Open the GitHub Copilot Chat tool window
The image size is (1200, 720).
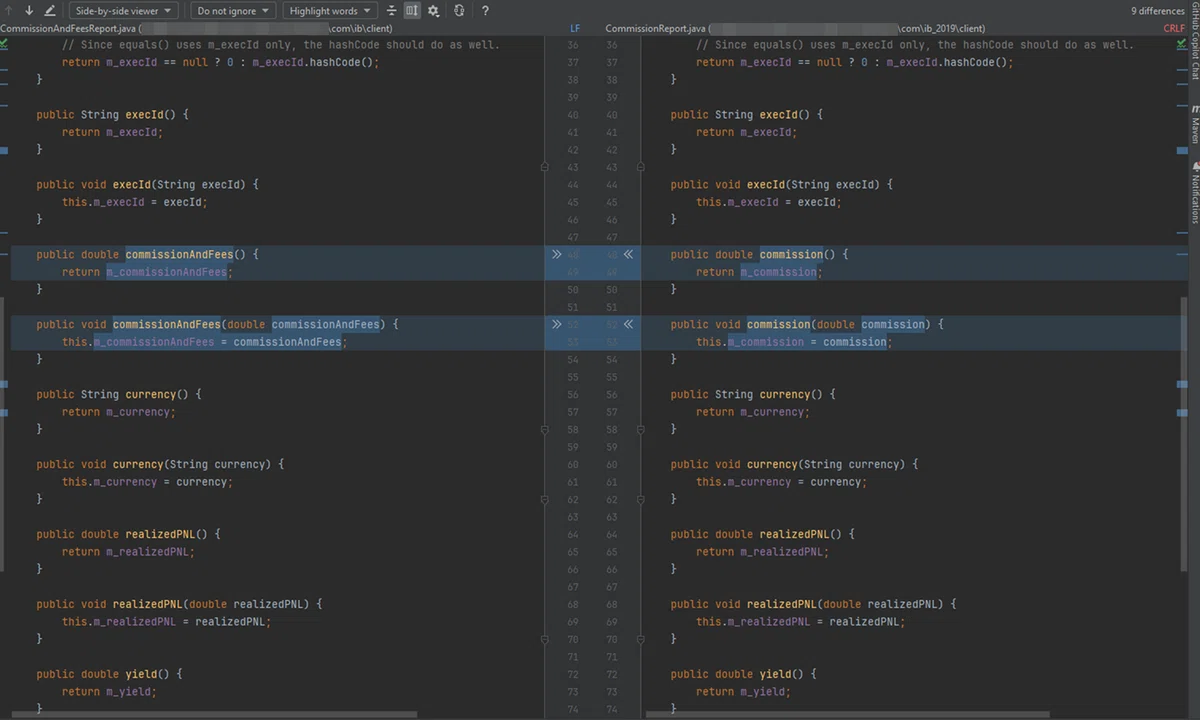coord(1194,41)
